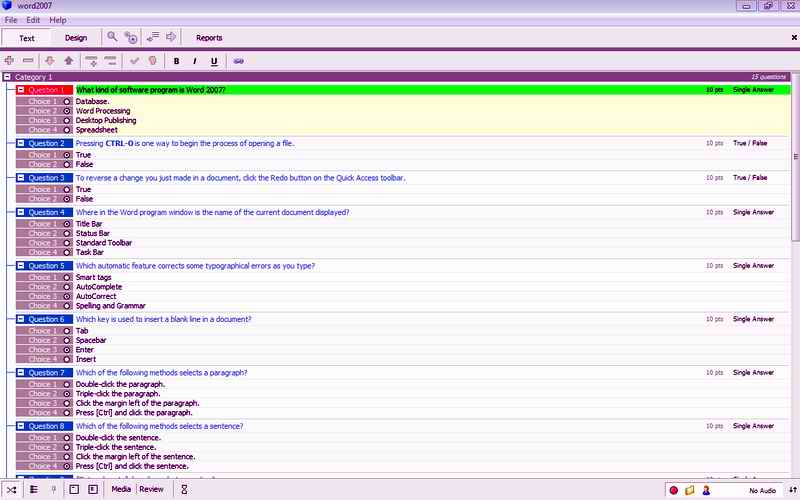The image size is (800, 500).
Task: Select AutoCorrect radio button in Question 5
Action: pos(67,297)
